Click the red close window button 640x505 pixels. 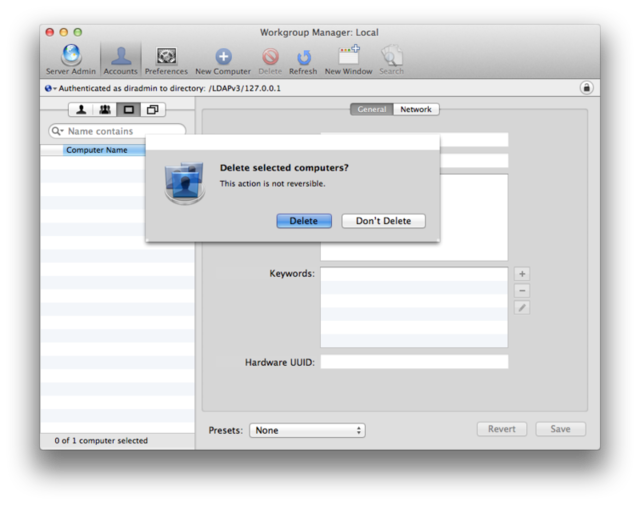(50, 32)
